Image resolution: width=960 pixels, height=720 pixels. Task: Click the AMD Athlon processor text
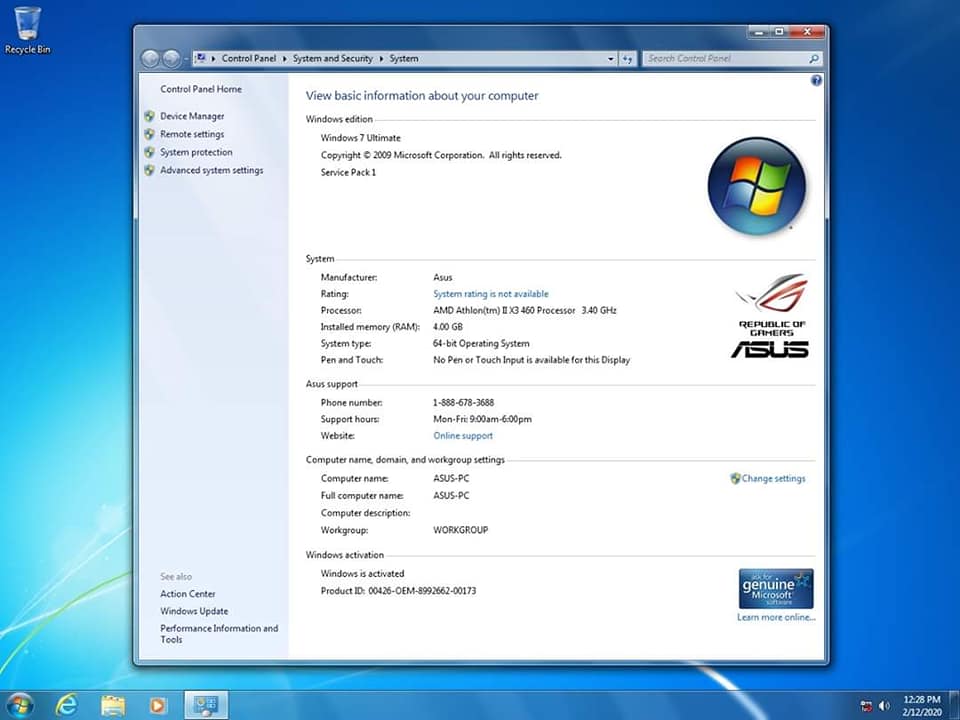coord(525,310)
